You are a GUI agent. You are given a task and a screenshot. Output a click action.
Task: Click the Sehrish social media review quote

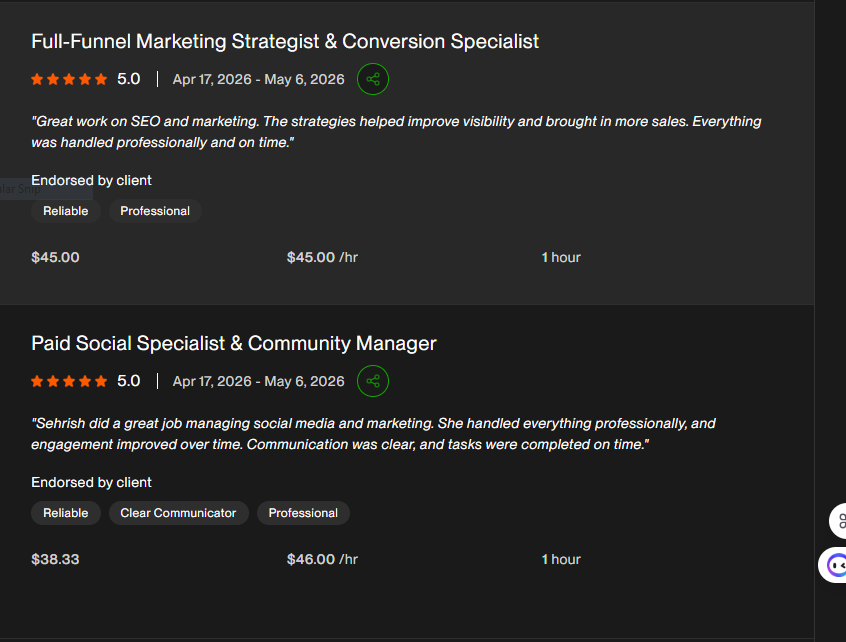point(373,434)
